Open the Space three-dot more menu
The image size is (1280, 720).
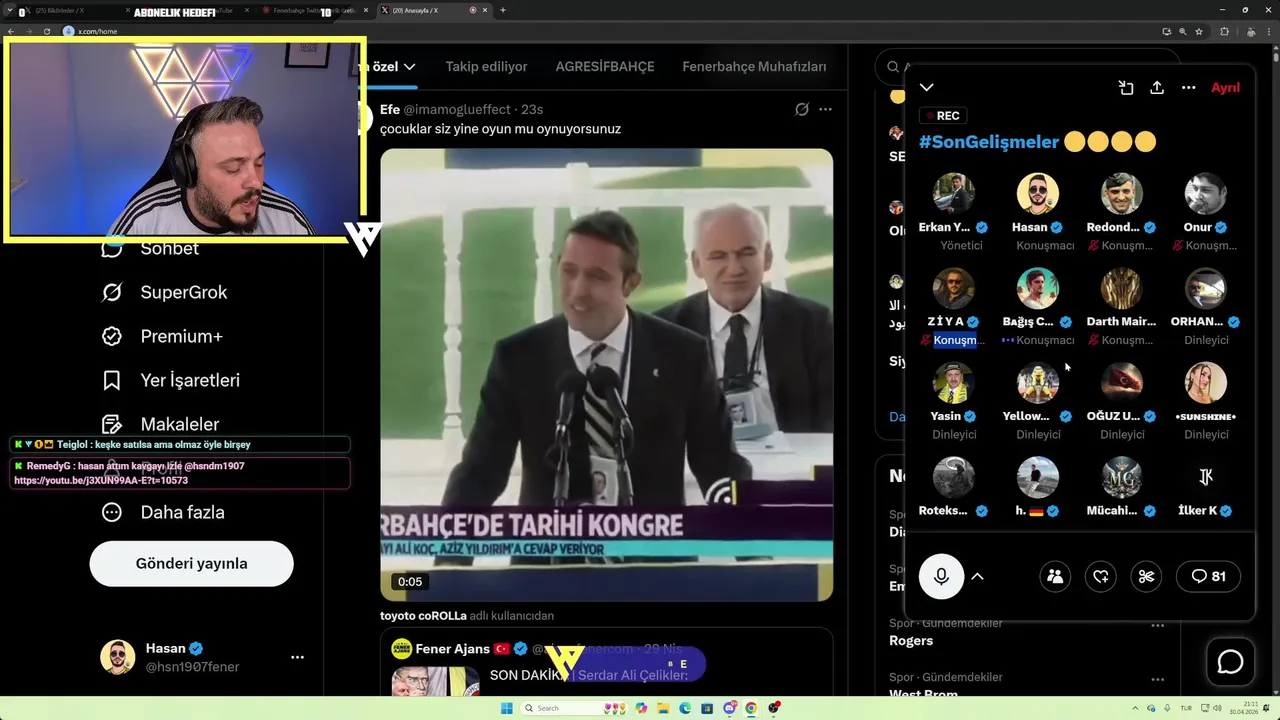[1189, 88]
